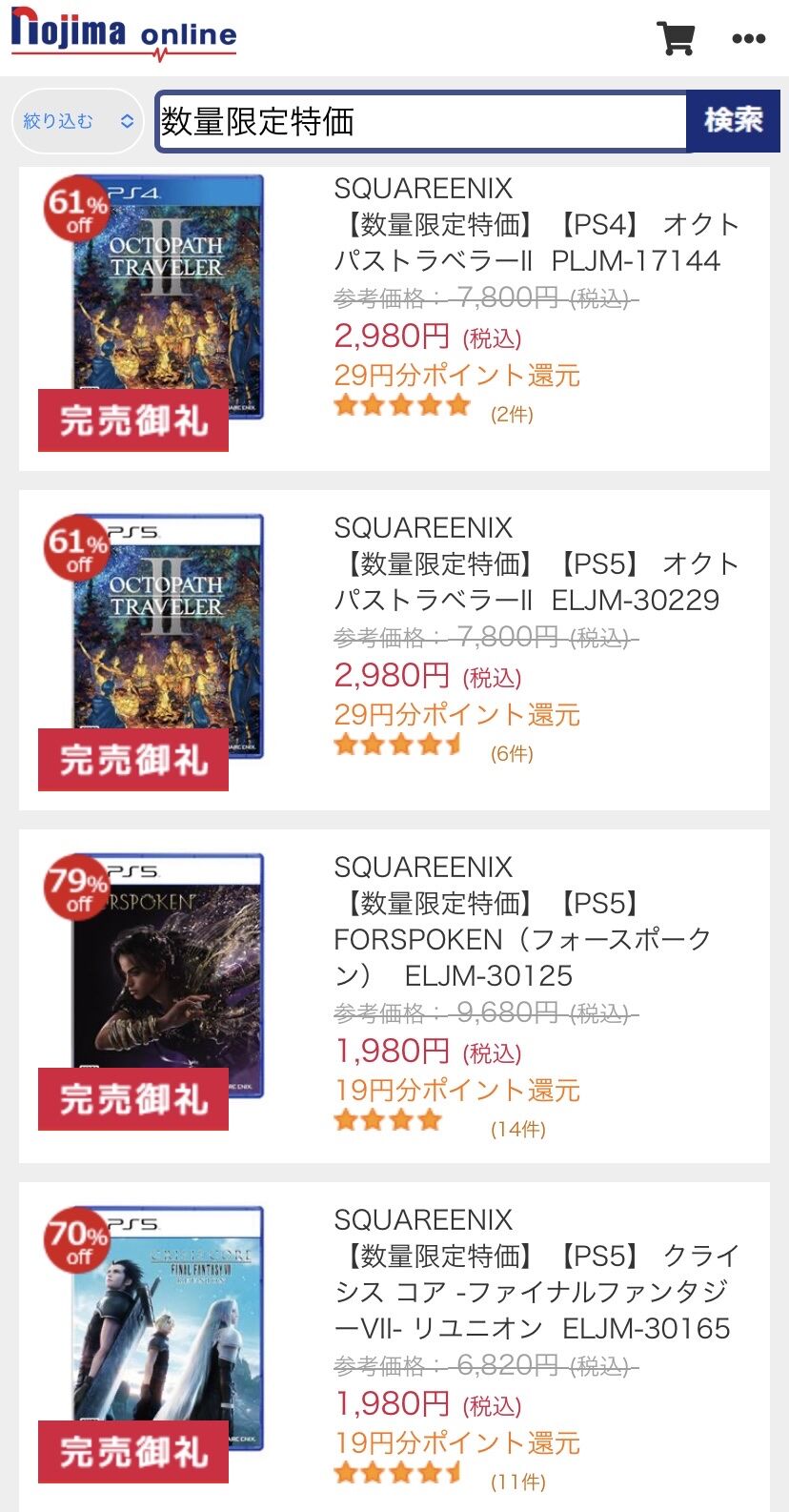Open Octopath Traveler II PS5 cover image

pyautogui.click(x=168, y=636)
